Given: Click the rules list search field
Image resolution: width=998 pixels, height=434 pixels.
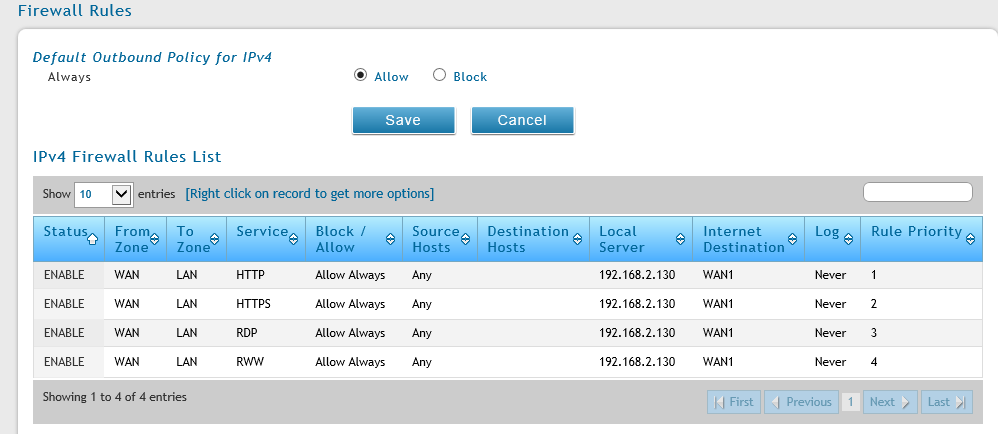Looking at the screenshot, I should tap(917, 192).
